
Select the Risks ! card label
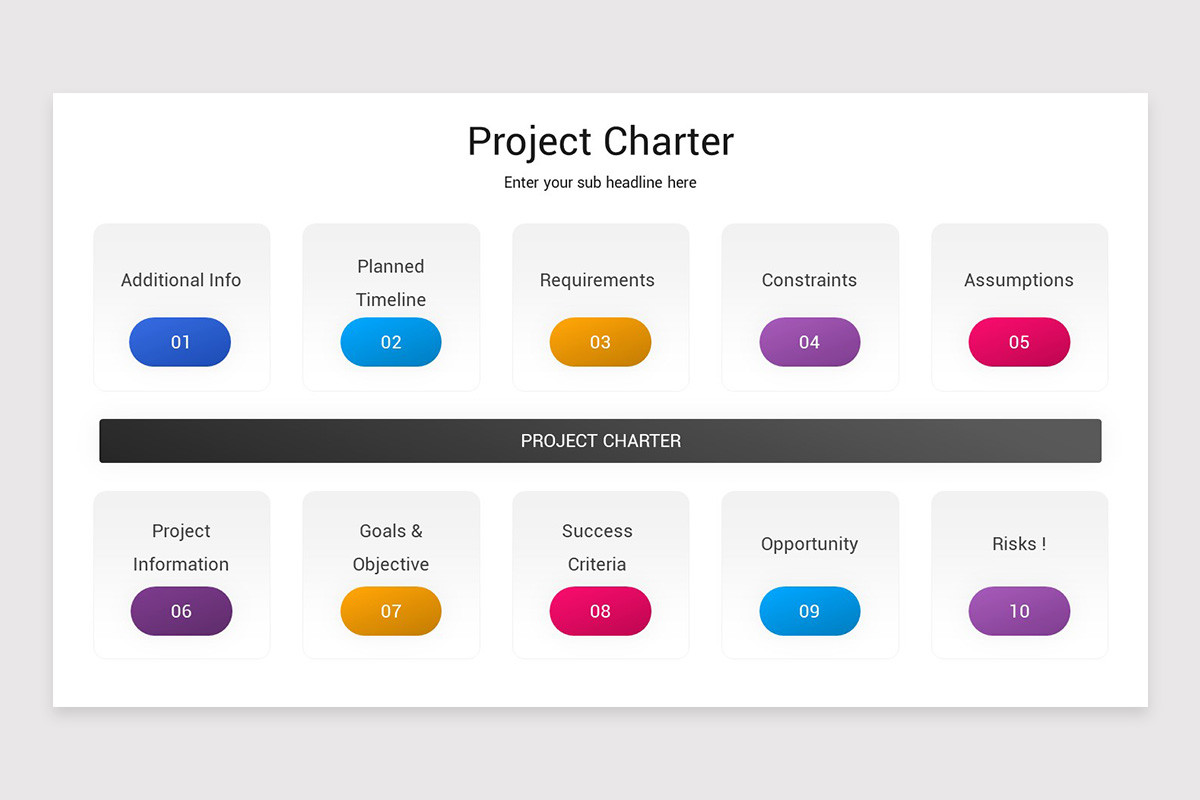[1019, 544]
